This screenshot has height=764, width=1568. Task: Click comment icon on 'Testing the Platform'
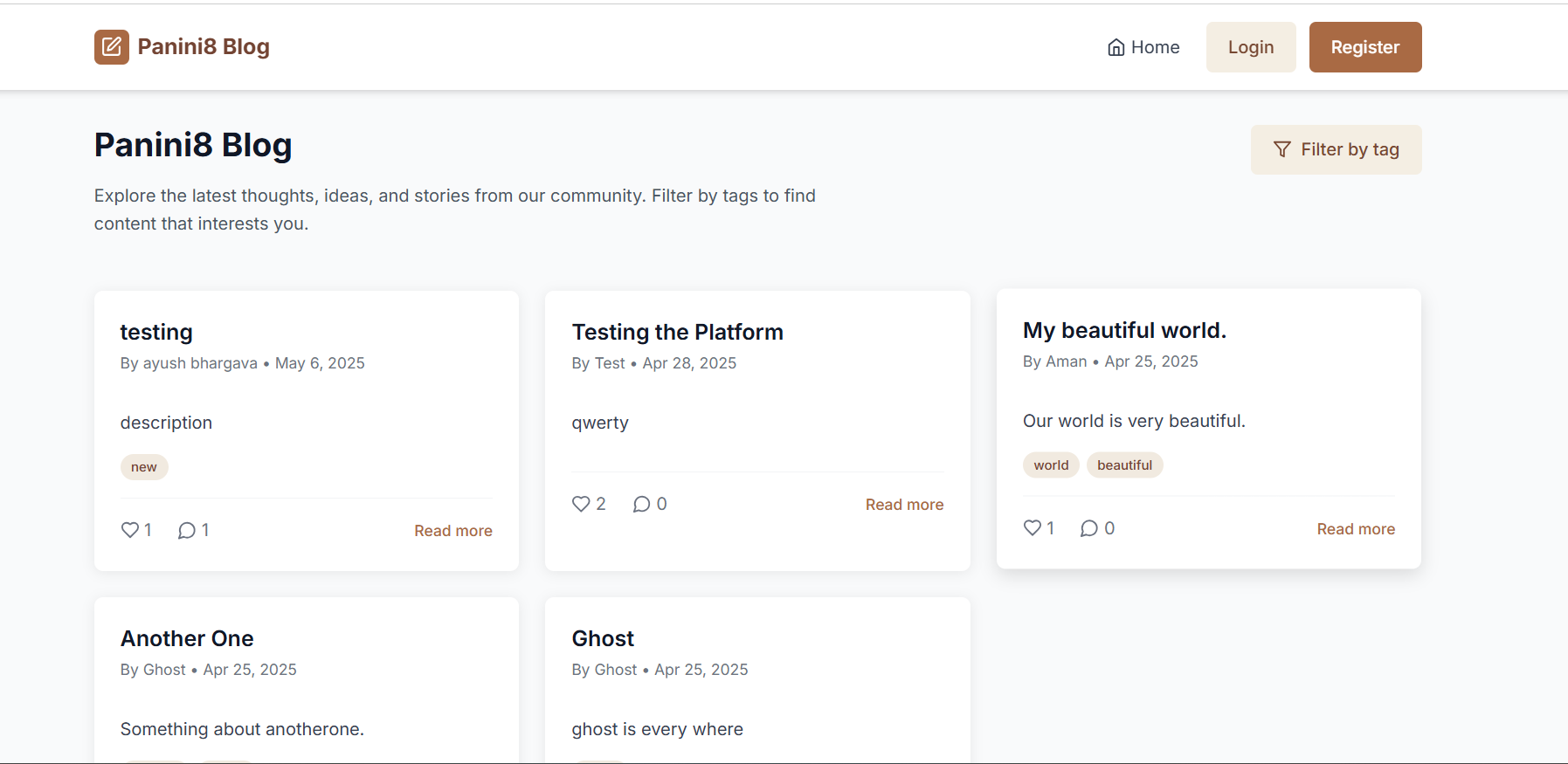641,504
